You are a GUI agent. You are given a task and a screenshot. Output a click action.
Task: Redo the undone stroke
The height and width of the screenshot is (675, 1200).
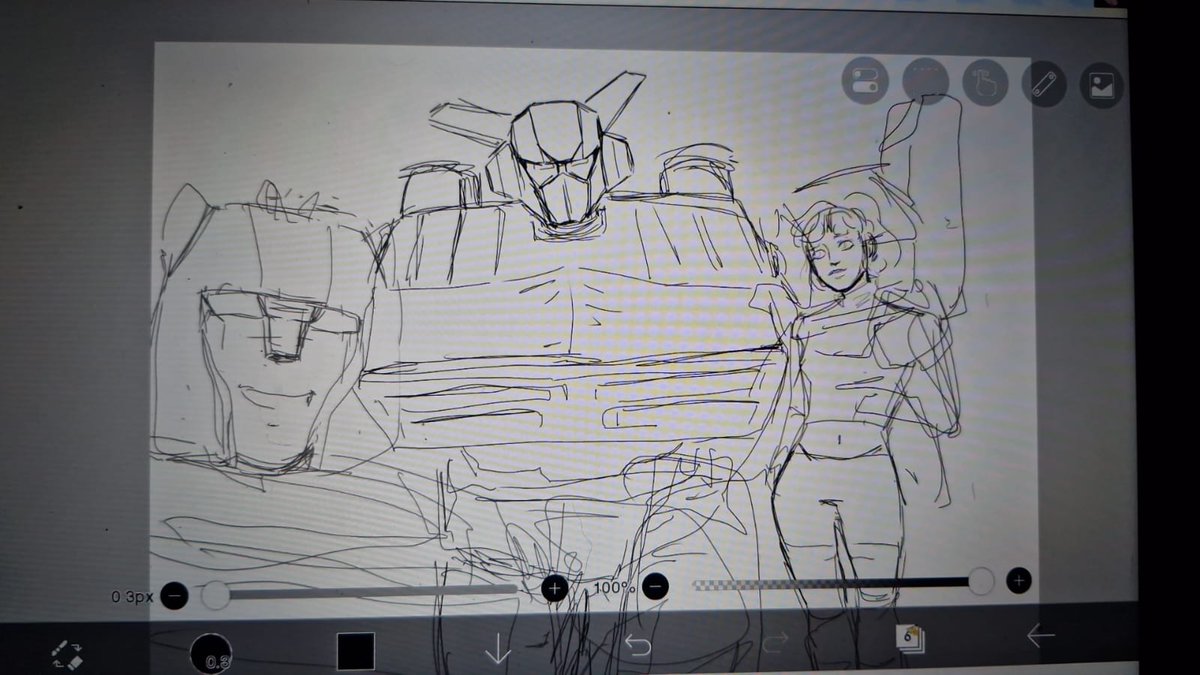click(x=775, y=641)
